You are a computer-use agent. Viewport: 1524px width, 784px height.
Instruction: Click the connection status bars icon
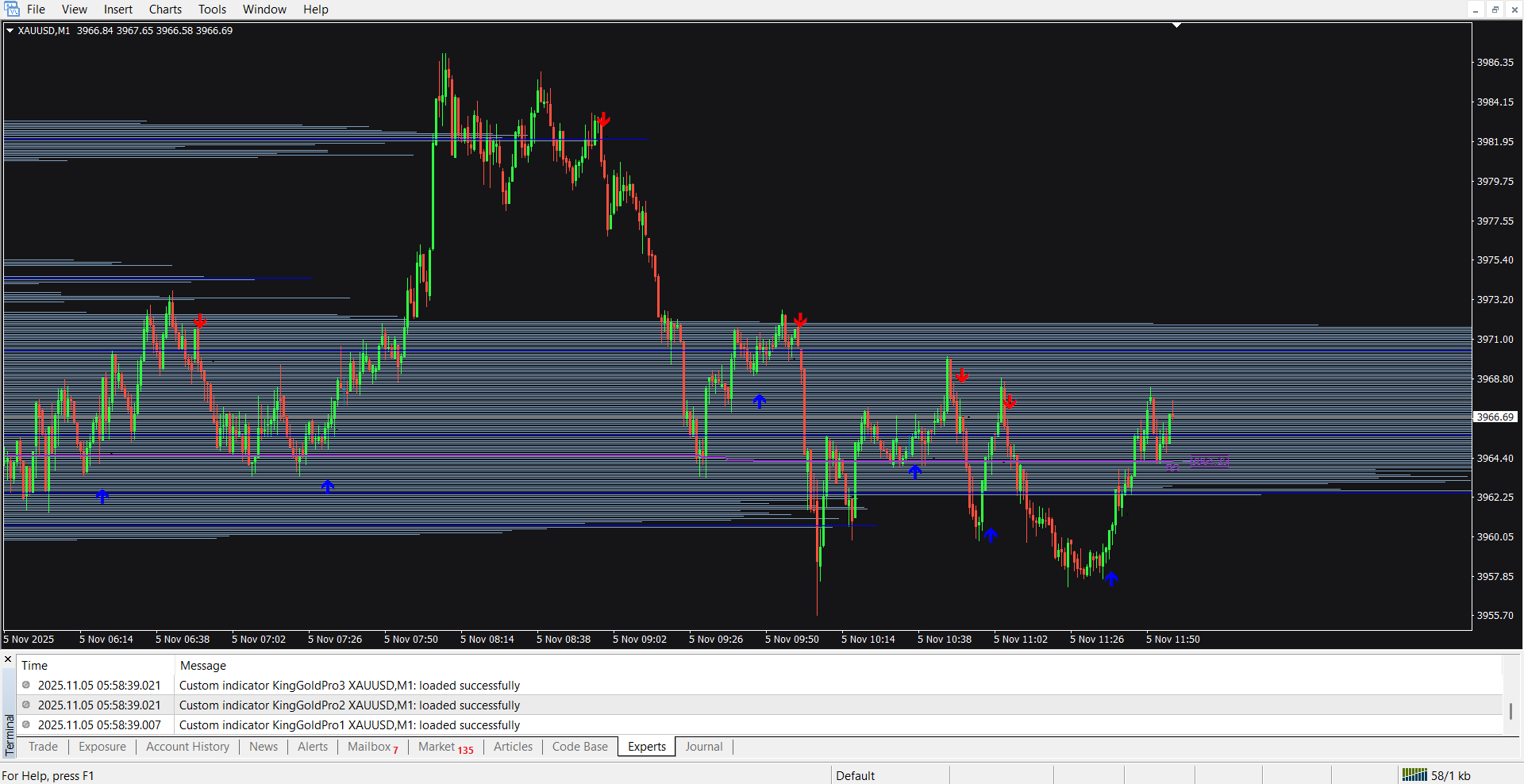coord(1414,774)
